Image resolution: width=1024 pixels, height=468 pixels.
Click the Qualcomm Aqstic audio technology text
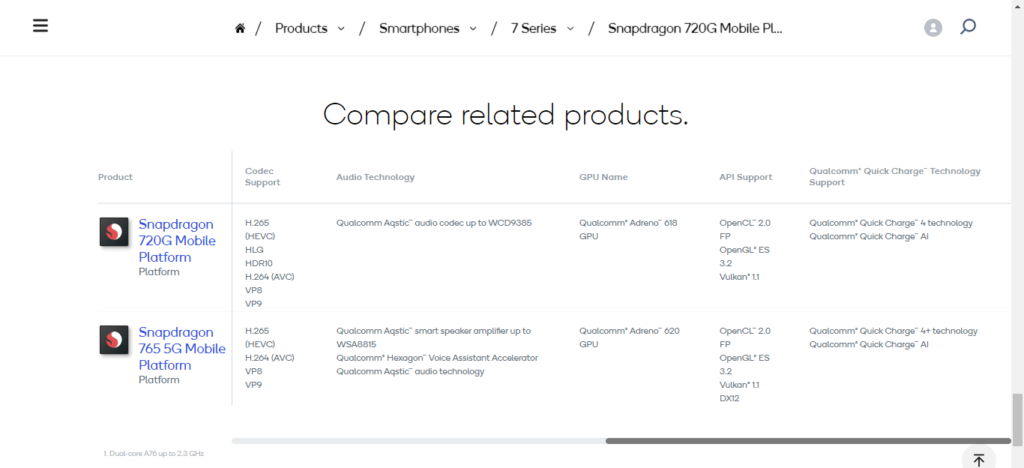(410, 371)
